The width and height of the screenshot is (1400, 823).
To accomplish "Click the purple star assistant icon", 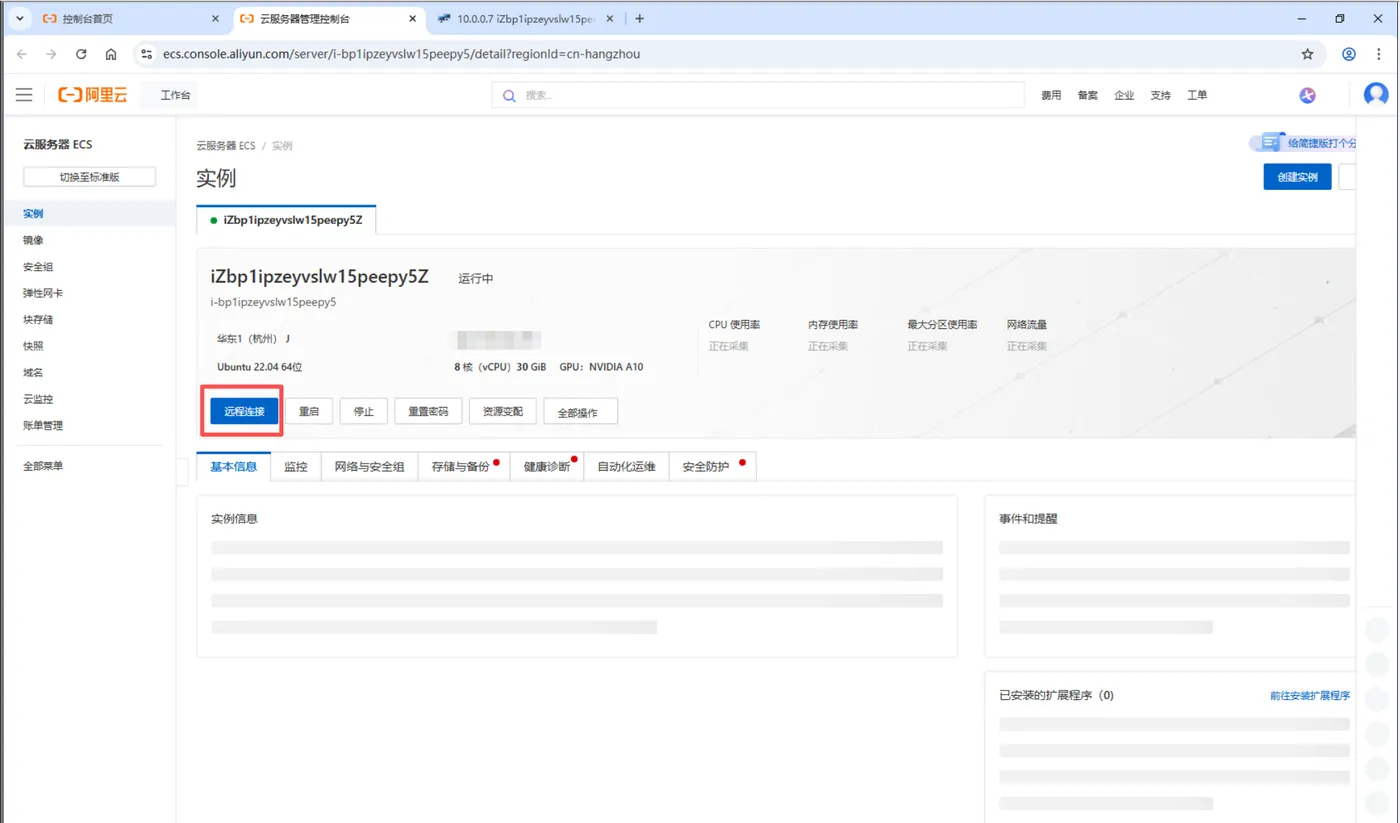I will point(1307,95).
